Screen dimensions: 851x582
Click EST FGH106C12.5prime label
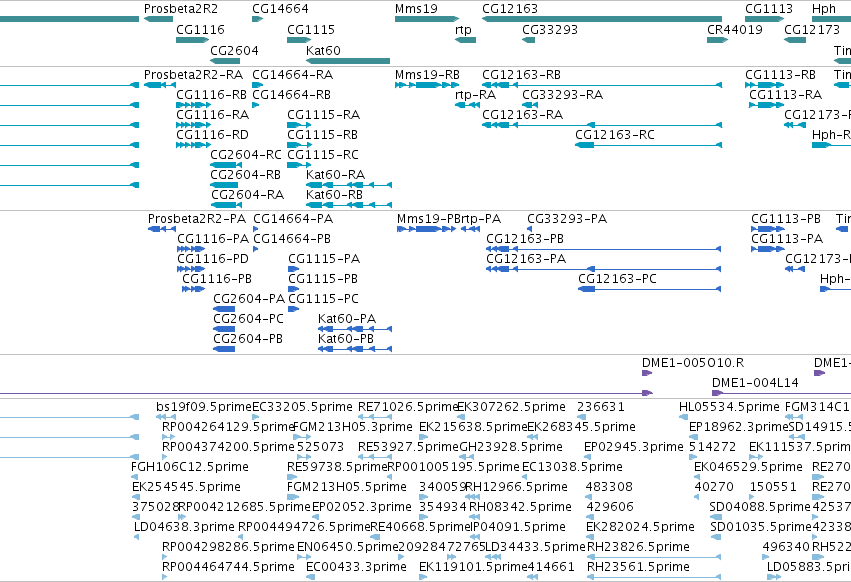coord(190,467)
